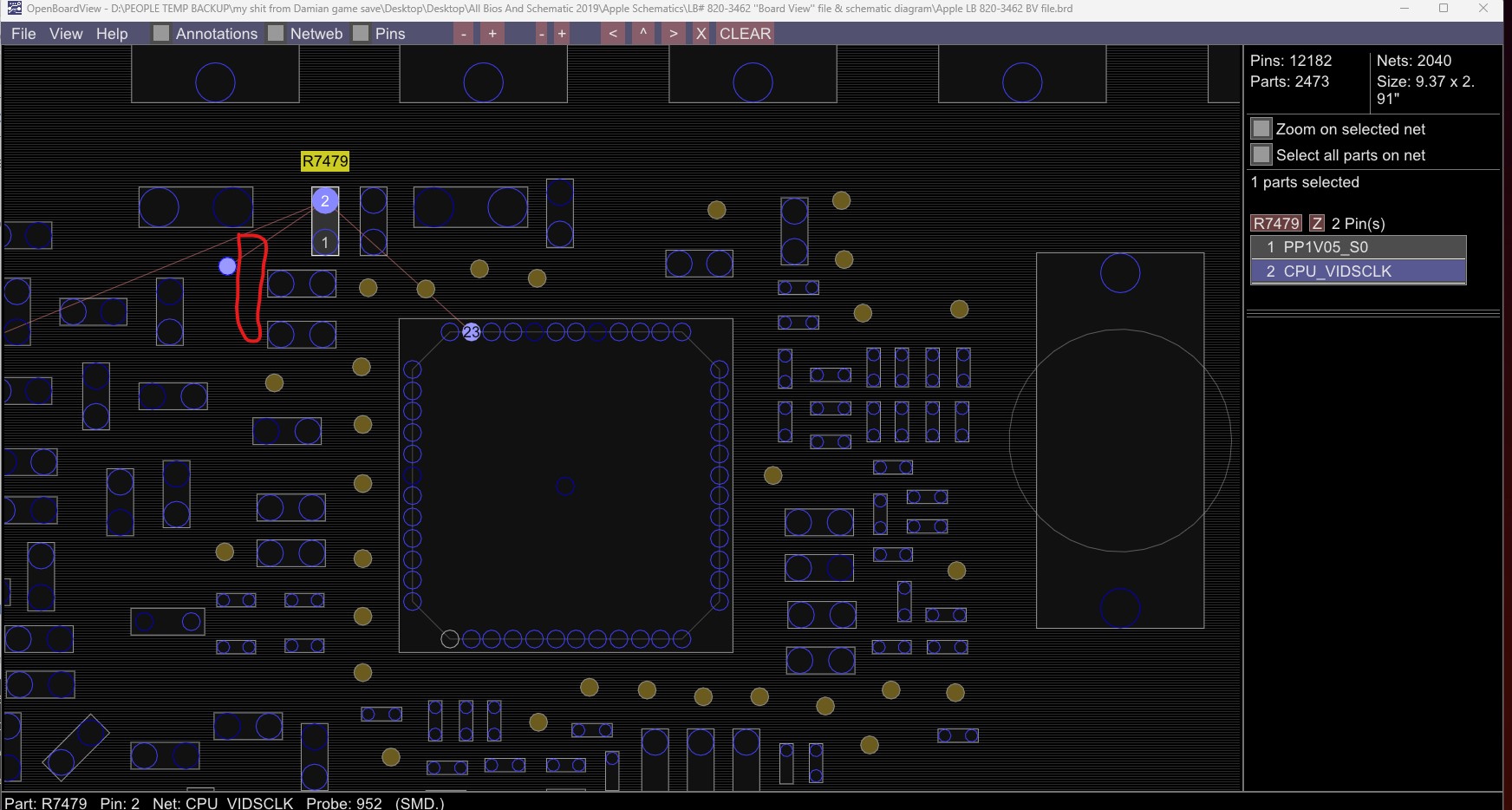This screenshot has width=1512, height=810.
Task: Enable Zoom on selected net
Action: point(1261,129)
